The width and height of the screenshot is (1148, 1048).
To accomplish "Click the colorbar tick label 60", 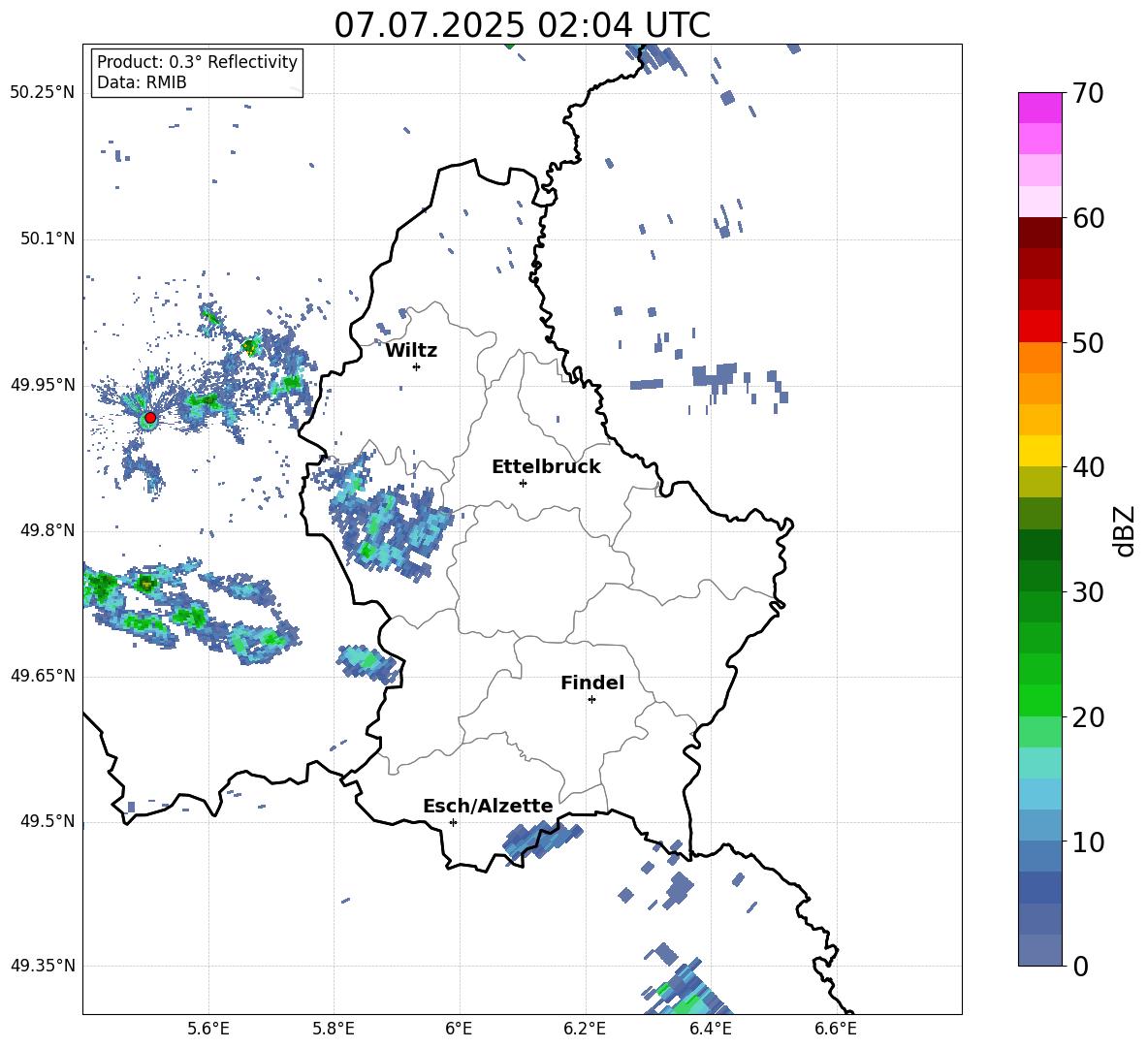I will coord(1088,218).
